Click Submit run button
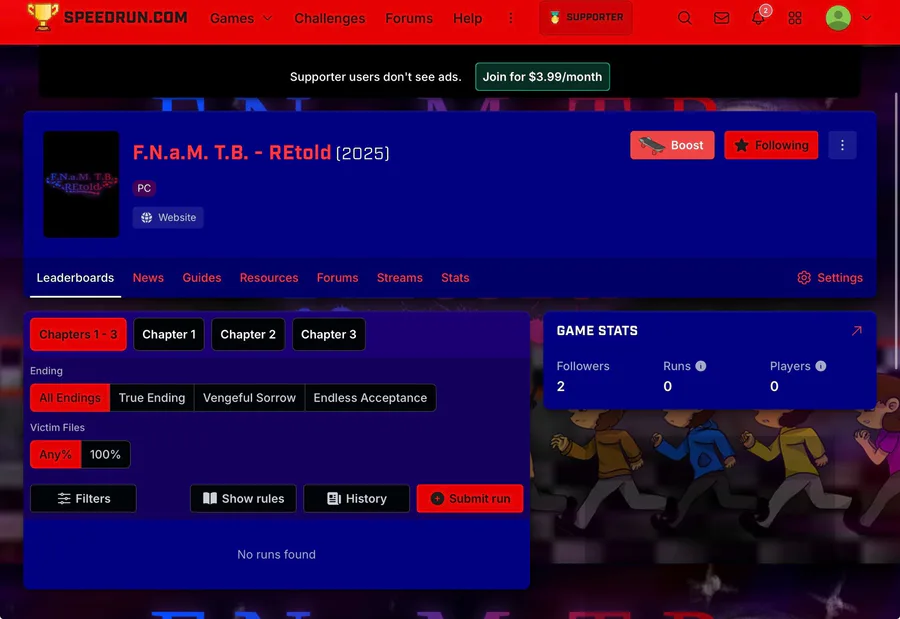Image resolution: width=900 pixels, height=619 pixels. click(470, 498)
